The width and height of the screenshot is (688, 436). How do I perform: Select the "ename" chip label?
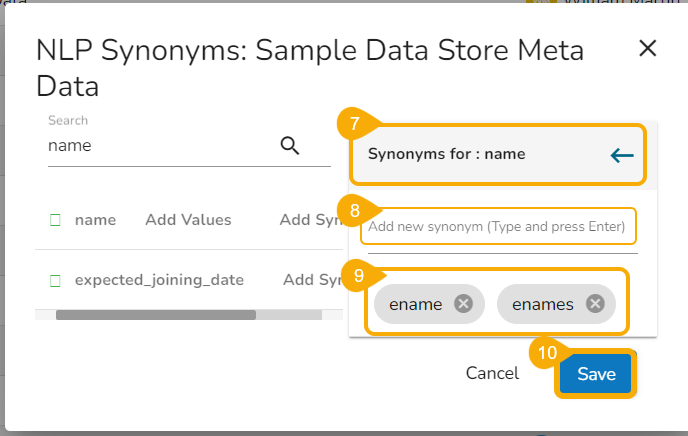[x=416, y=304]
